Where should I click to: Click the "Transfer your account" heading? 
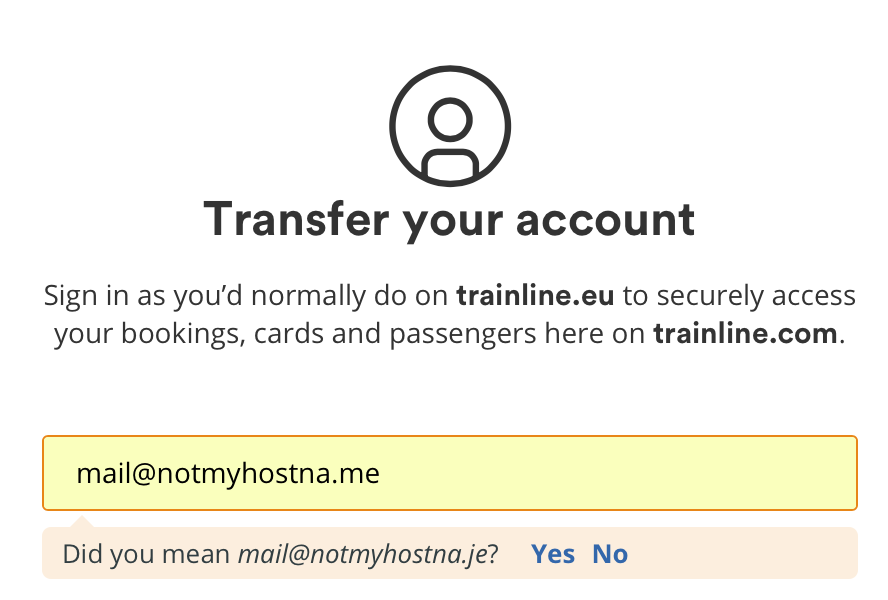click(x=449, y=219)
